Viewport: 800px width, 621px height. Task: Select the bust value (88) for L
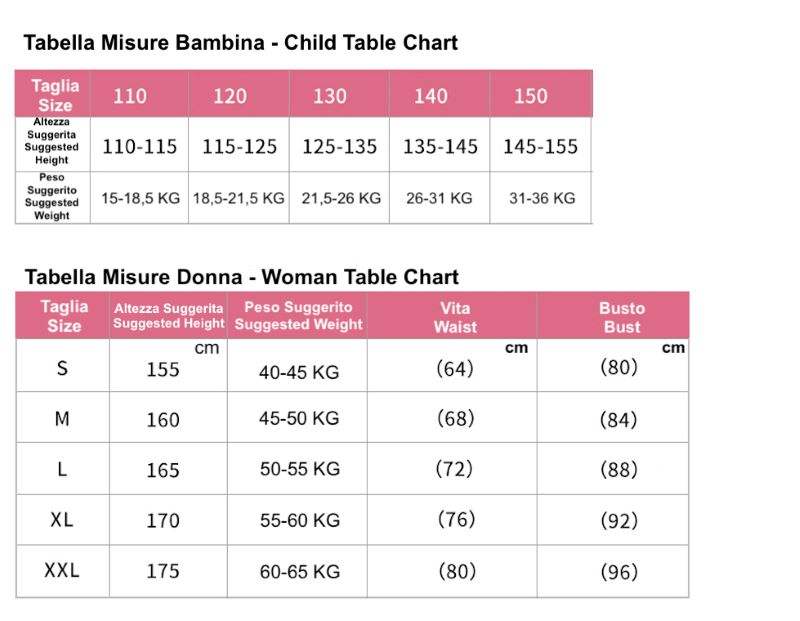point(618,469)
